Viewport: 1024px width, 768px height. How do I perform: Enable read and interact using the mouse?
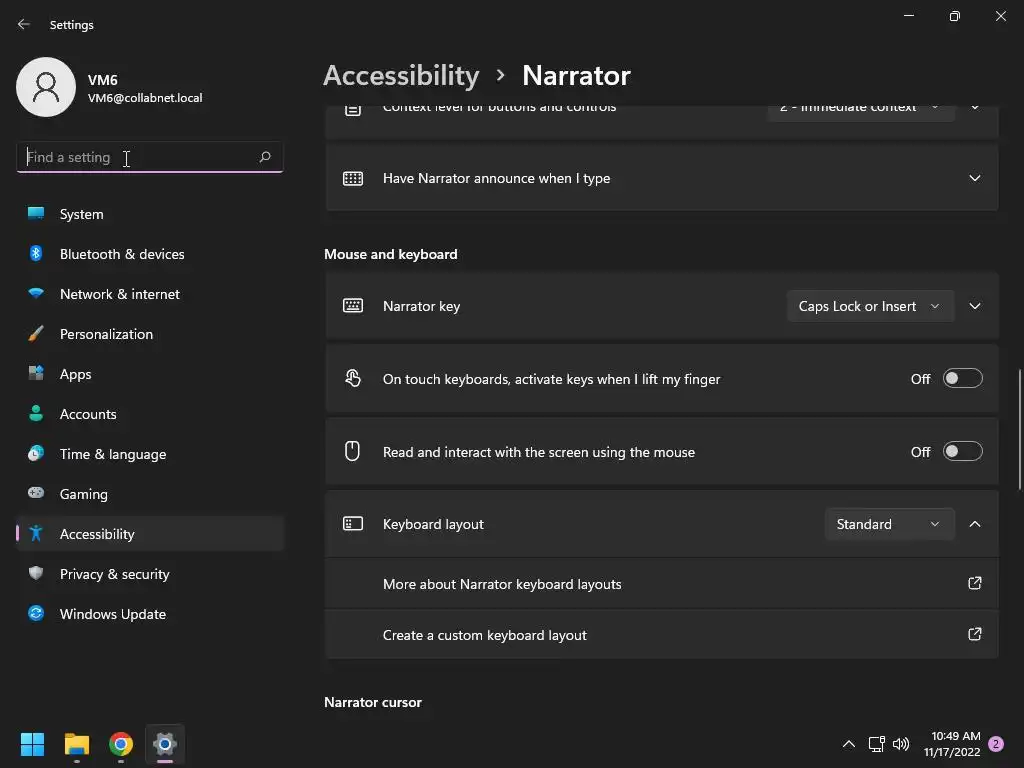962,452
